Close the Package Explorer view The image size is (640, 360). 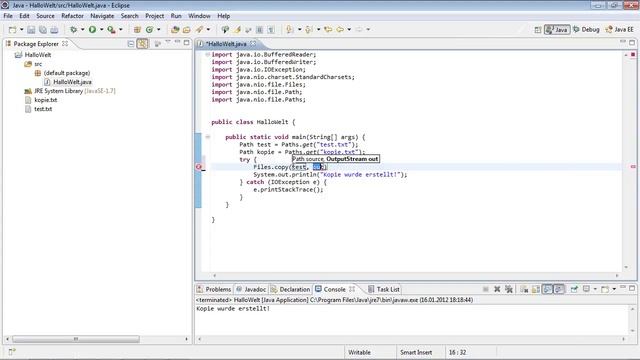pos(65,43)
